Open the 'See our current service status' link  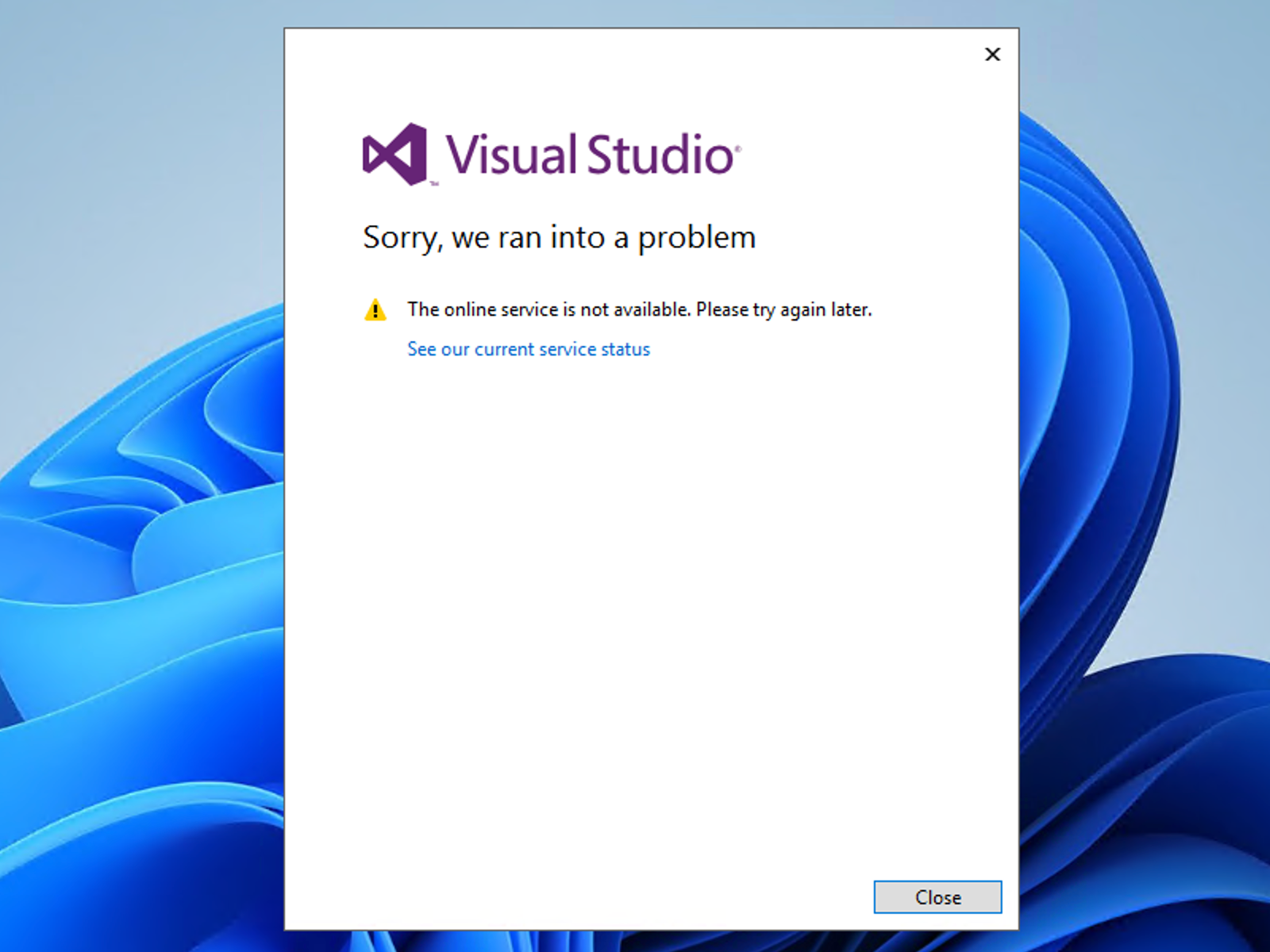tap(529, 349)
